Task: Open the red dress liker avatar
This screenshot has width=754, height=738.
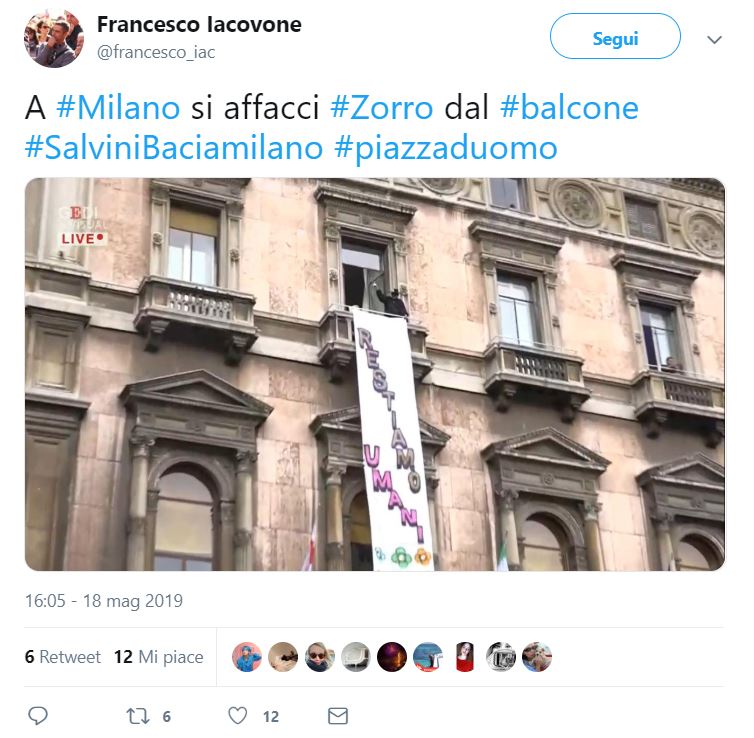Action: pos(465,657)
